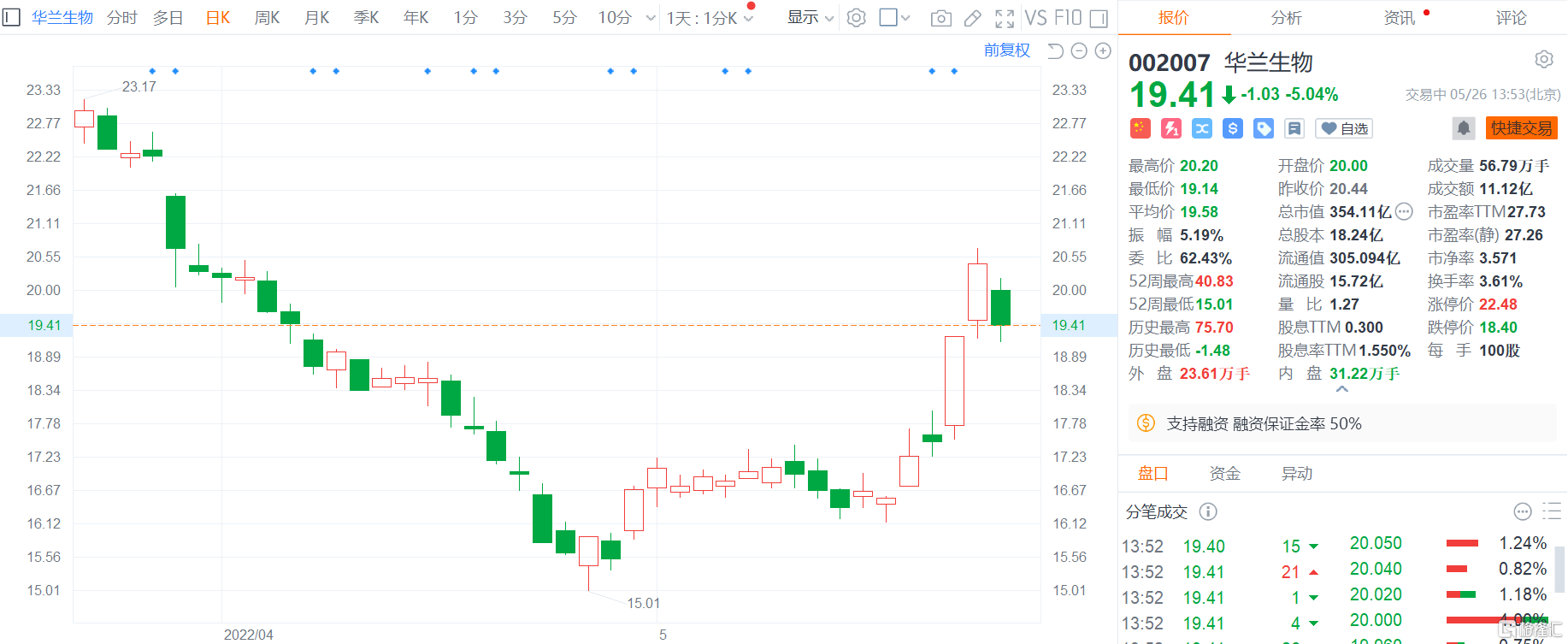Image resolution: width=1568 pixels, height=644 pixels.
Task: Enter fullscreen chart mode
Action: coord(1005,18)
